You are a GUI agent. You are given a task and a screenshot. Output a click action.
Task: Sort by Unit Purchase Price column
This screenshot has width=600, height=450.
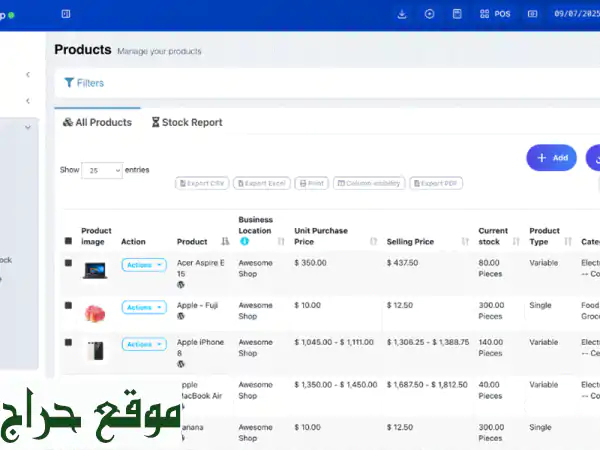click(x=373, y=241)
